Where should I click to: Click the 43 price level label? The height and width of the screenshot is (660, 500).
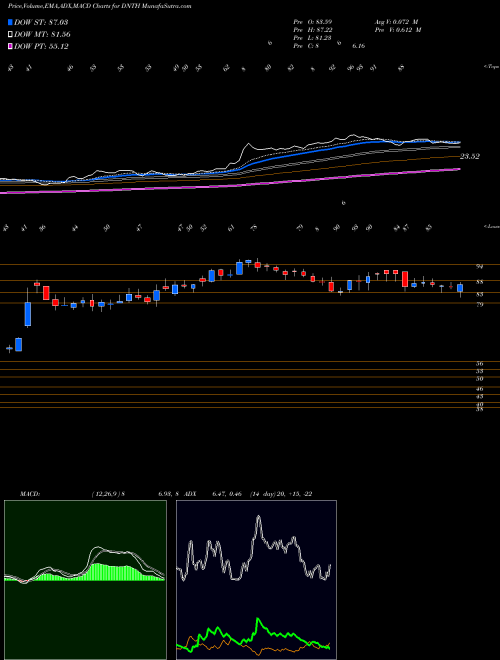[x=479, y=397]
